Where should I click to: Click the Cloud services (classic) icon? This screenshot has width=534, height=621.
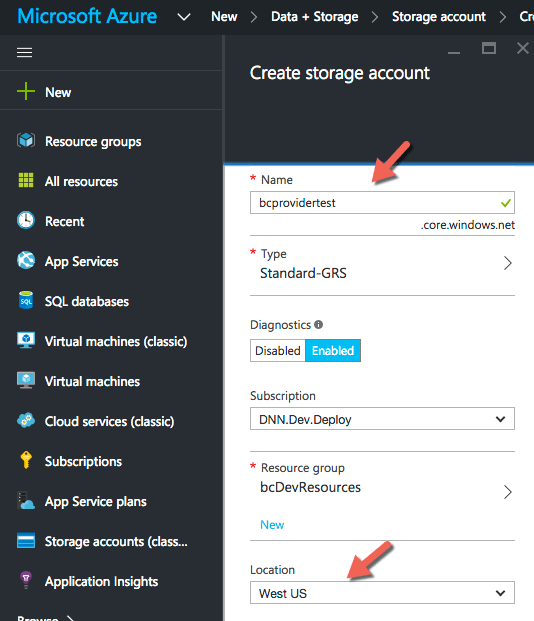26,420
